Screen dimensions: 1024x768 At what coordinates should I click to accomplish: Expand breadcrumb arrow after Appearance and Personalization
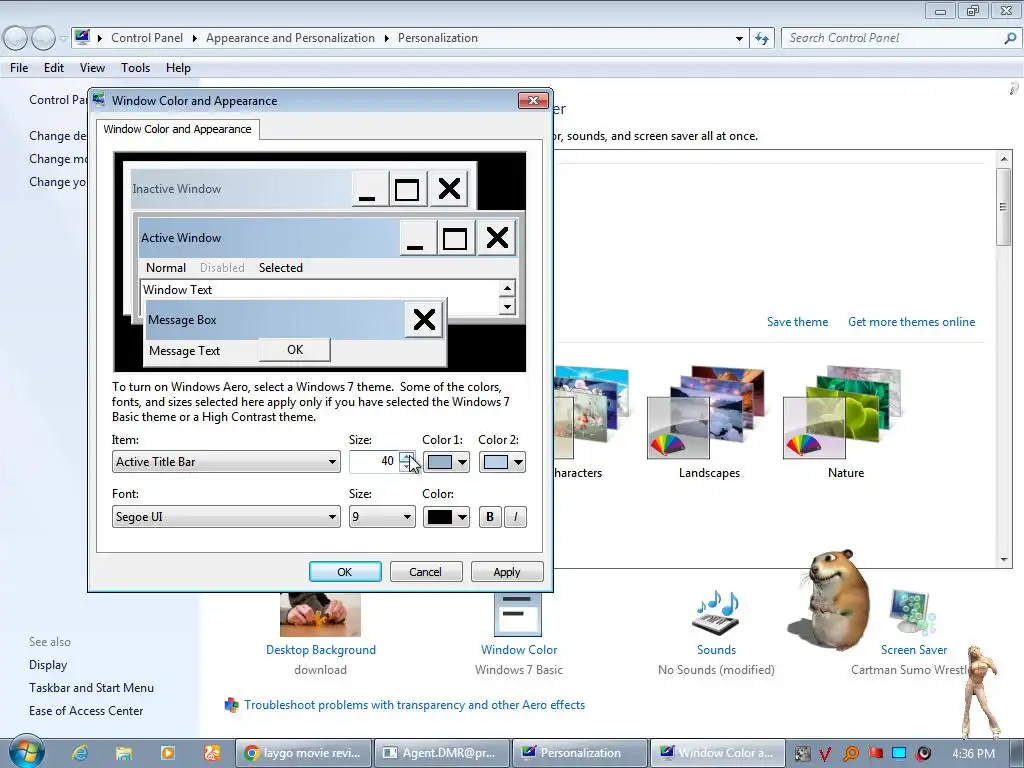point(387,39)
